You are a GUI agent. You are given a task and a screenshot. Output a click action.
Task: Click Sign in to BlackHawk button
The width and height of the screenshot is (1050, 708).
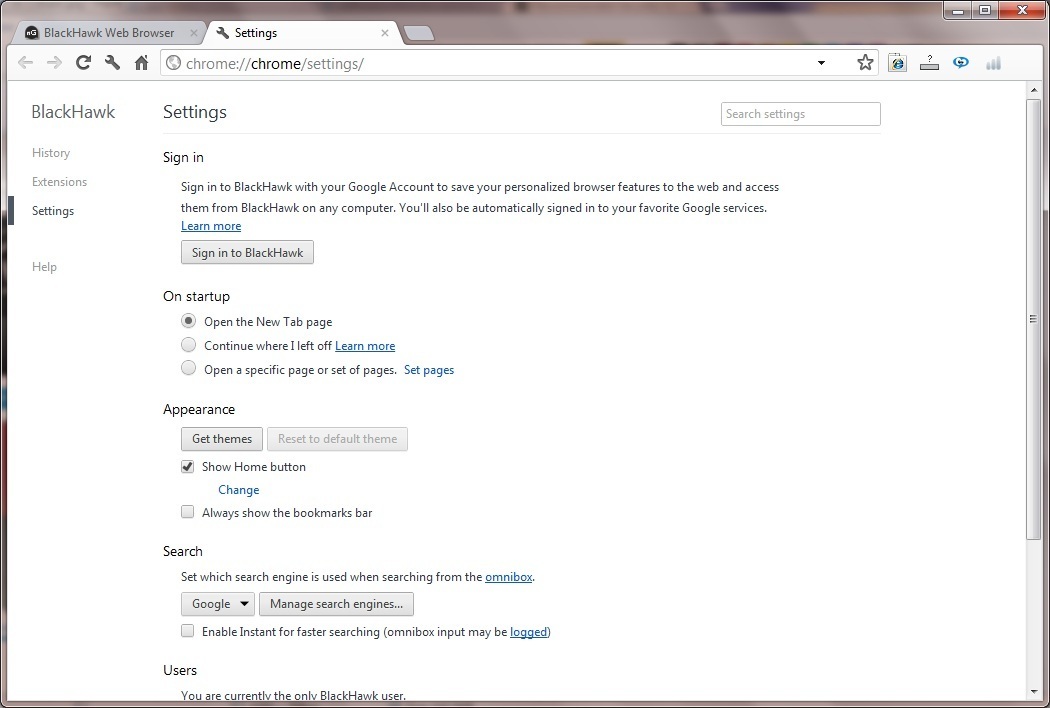tap(247, 253)
